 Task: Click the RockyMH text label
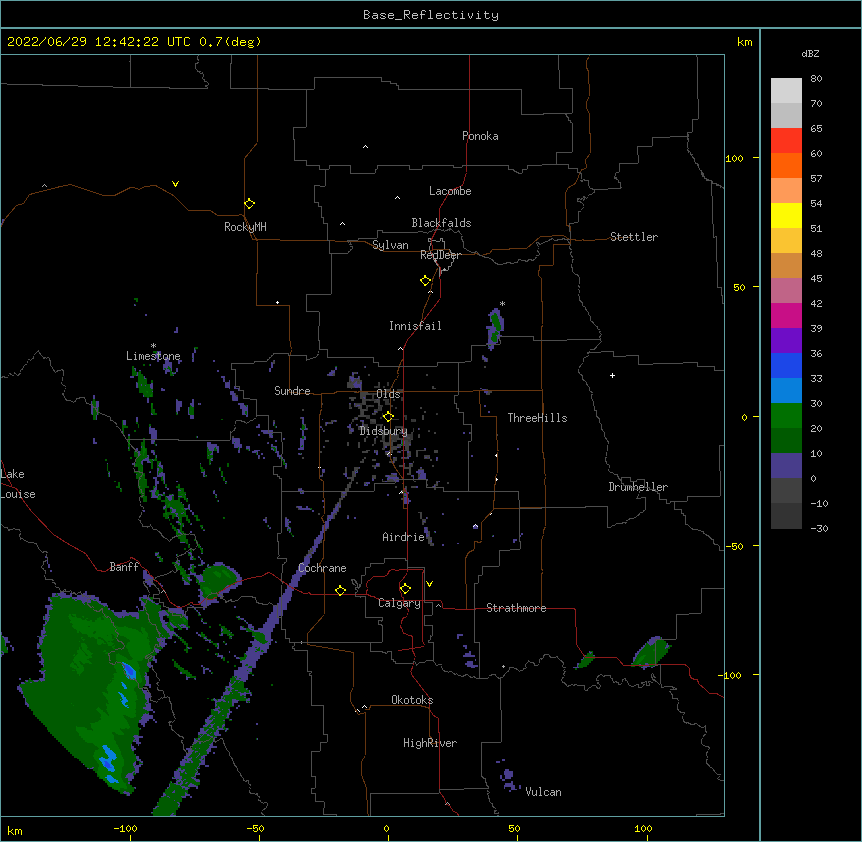coord(245,227)
